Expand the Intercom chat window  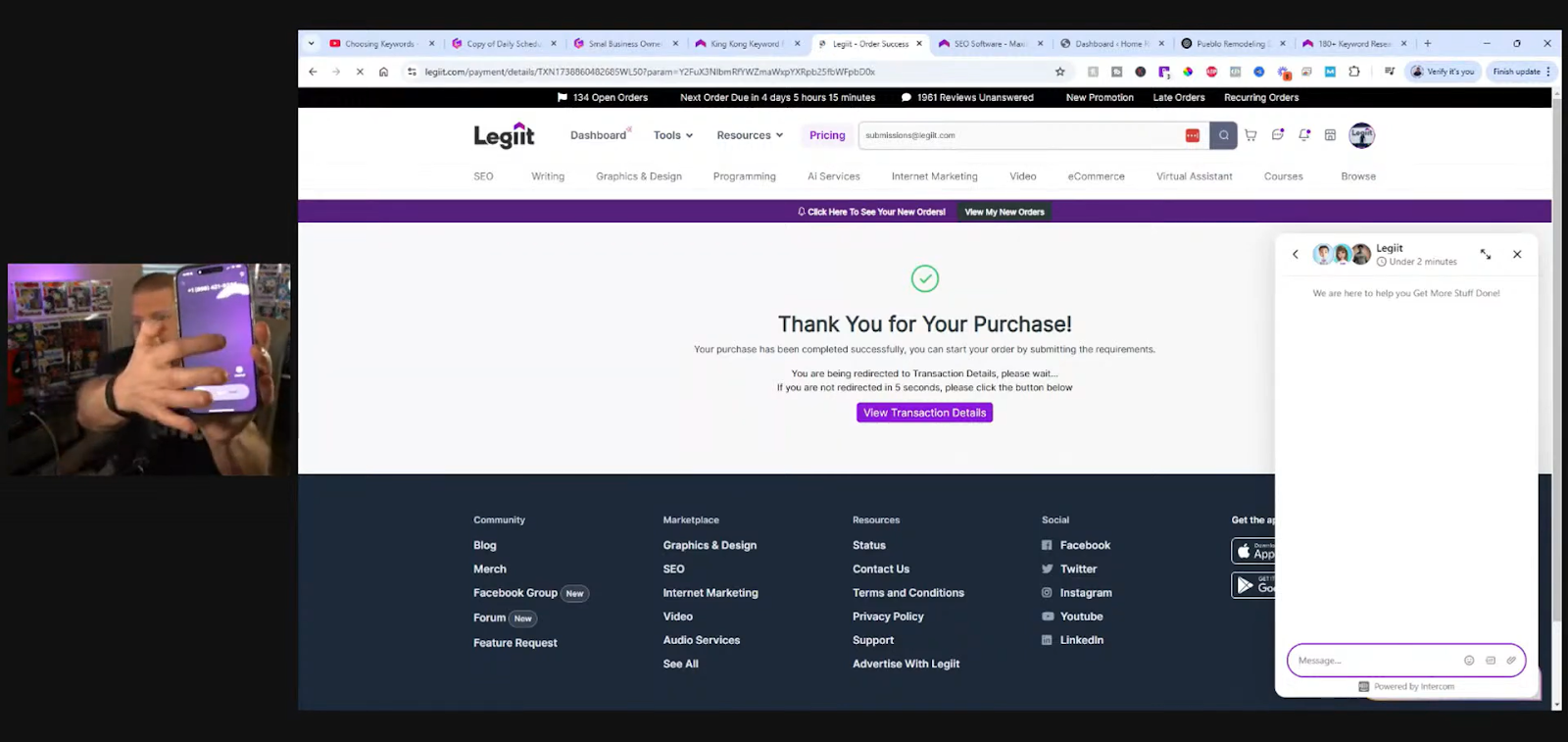point(1486,254)
